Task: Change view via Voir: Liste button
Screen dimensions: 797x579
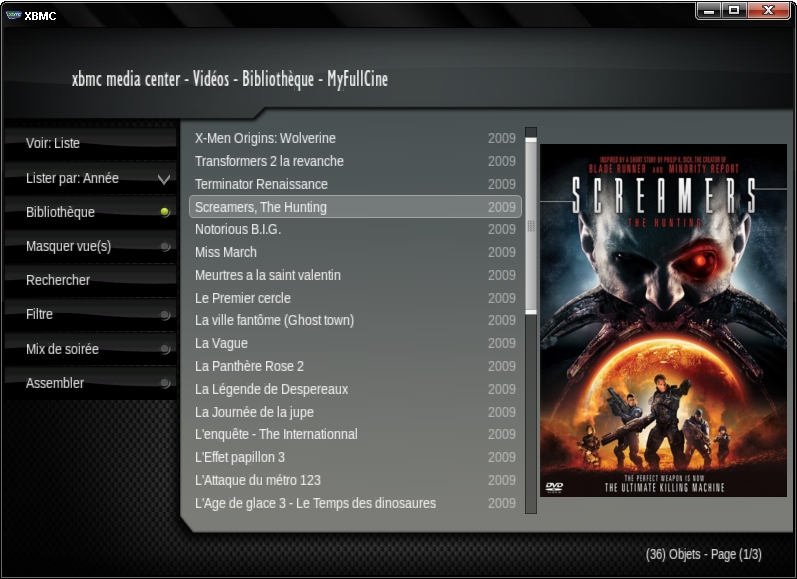Action: click(x=91, y=143)
